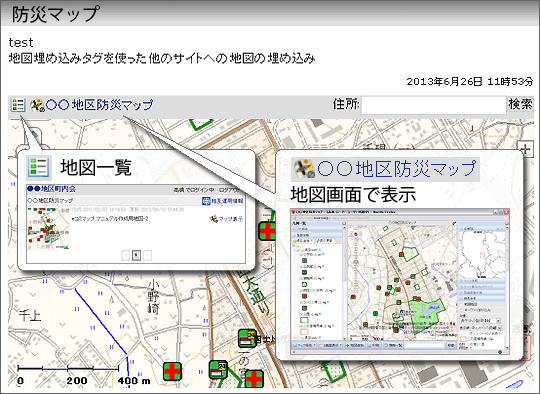
Task: Click the 地図埋め込みタグを使った description line
Action: click(162, 58)
